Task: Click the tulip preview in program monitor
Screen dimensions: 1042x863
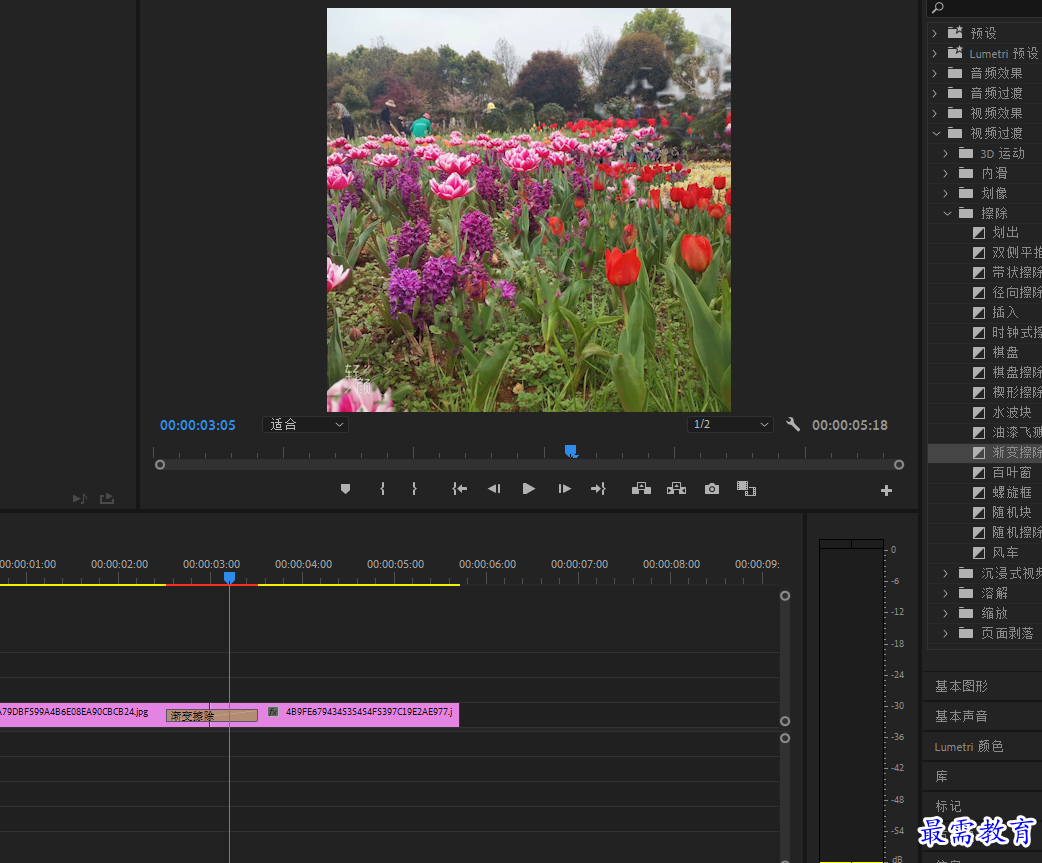Action: point(529,210)
